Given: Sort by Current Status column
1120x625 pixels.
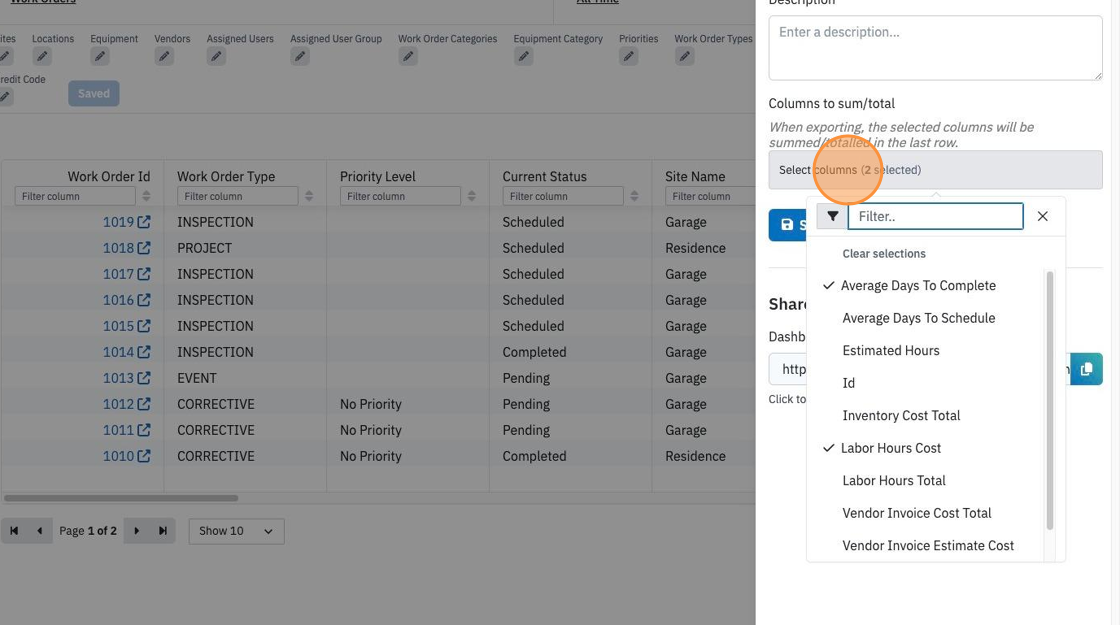Looking at the screenshot, I should tap(634, 196).
